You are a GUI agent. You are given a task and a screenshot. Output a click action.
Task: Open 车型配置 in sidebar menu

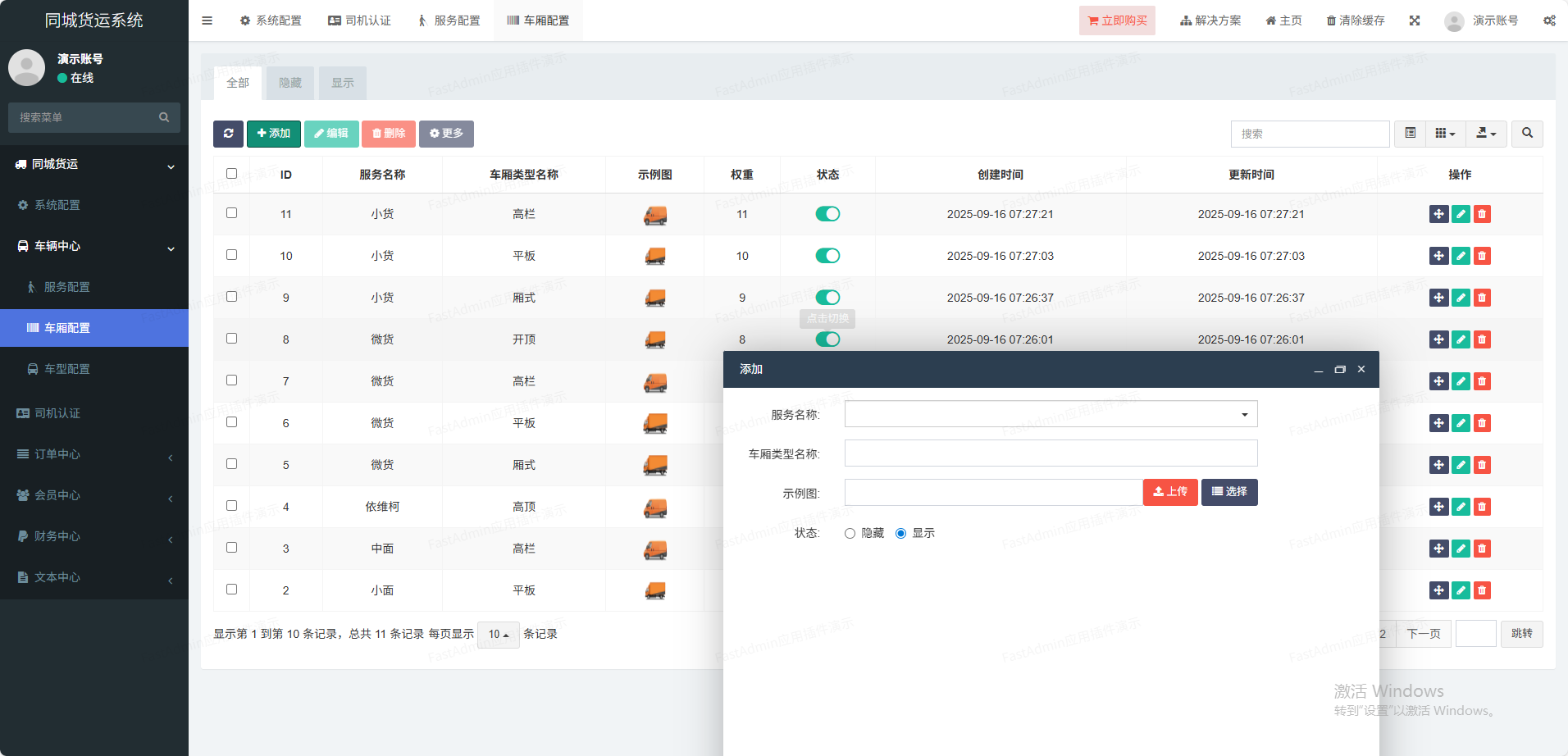67,369
